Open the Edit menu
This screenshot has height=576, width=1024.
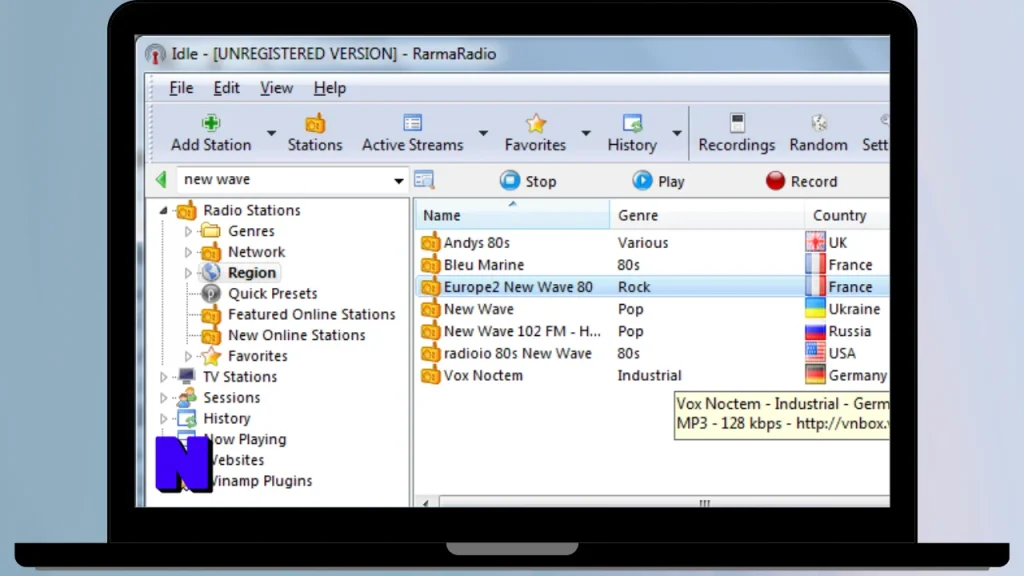[x=227, y=88]
